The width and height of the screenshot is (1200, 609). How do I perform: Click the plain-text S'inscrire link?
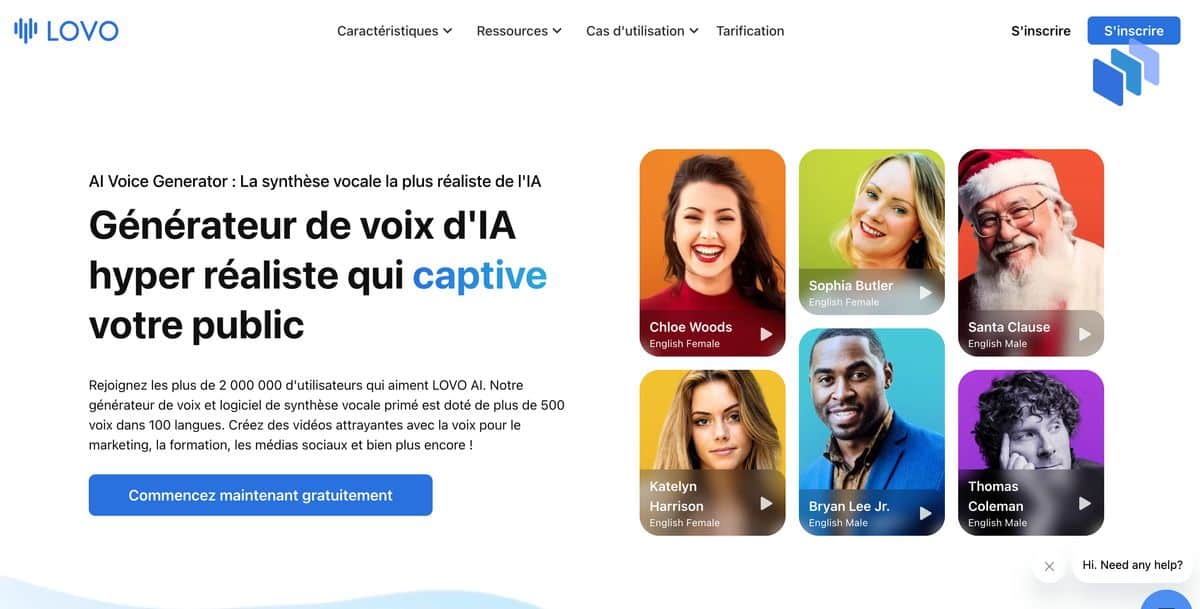tap(1041, 31)
